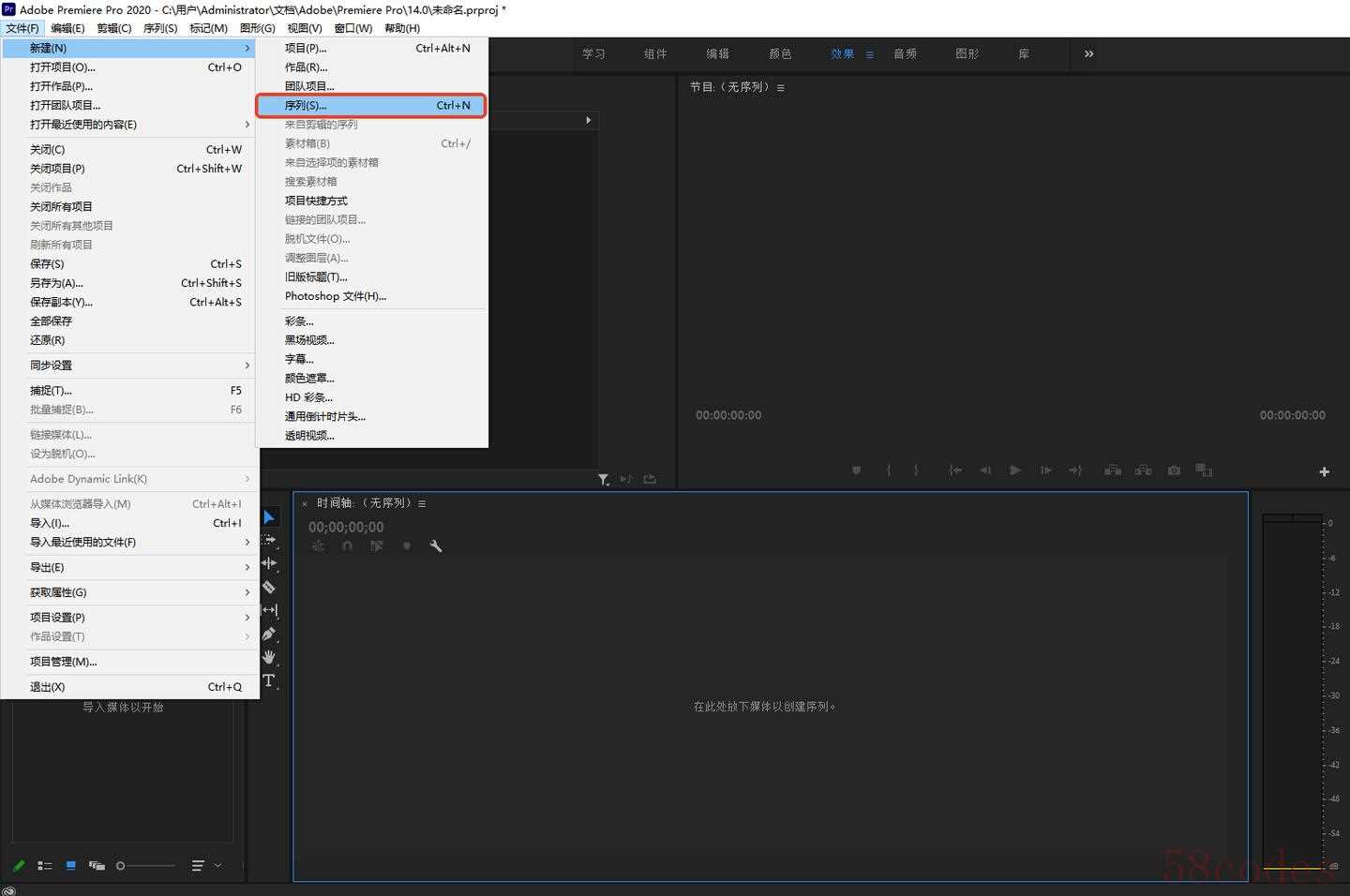Viewport: 1350px width, 896px height.
Task: Click the Comparison View icon
Action: (1204, 470)
